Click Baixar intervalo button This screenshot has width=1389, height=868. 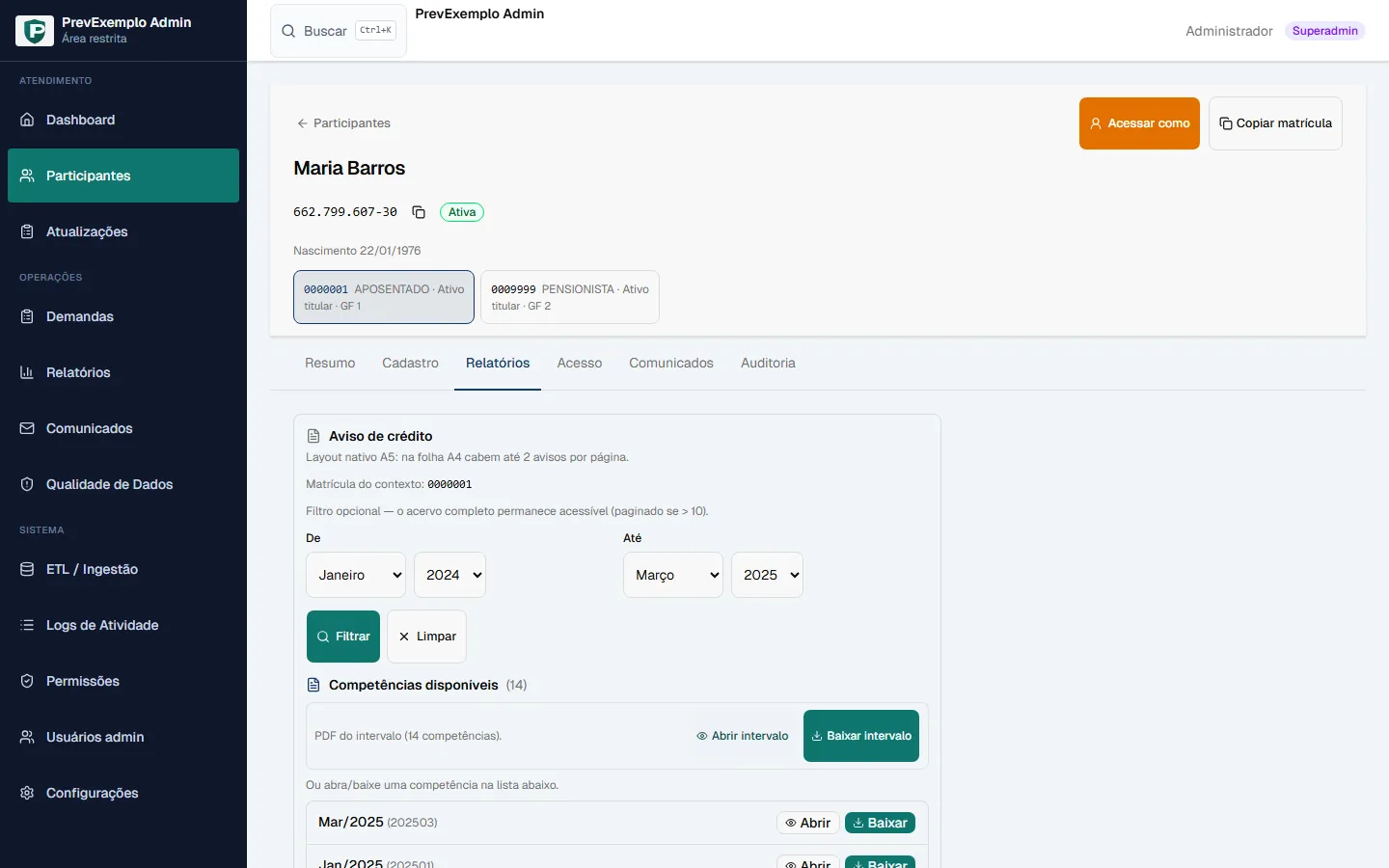(861, 736)
